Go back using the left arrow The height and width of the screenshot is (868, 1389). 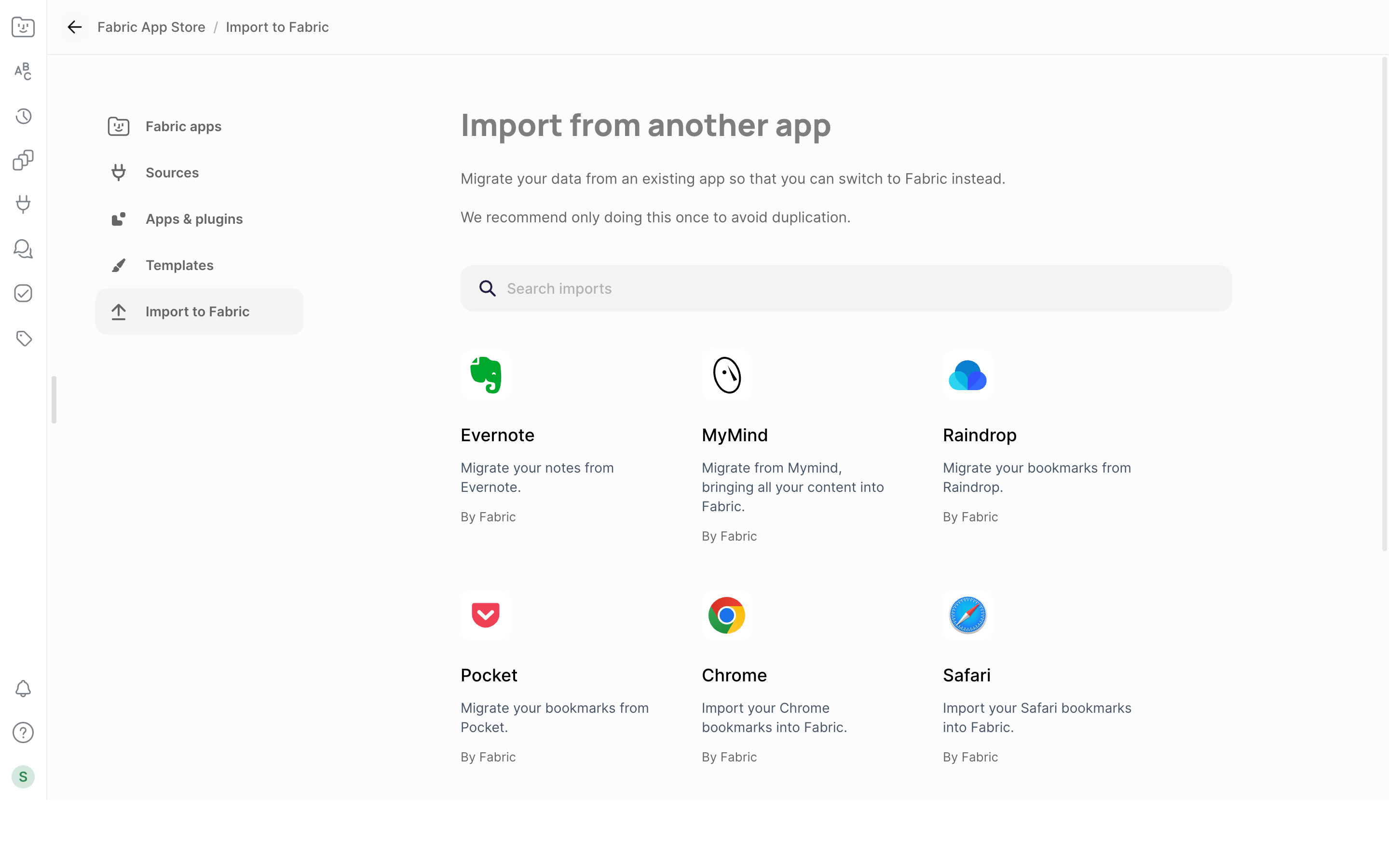coord(75,27)
